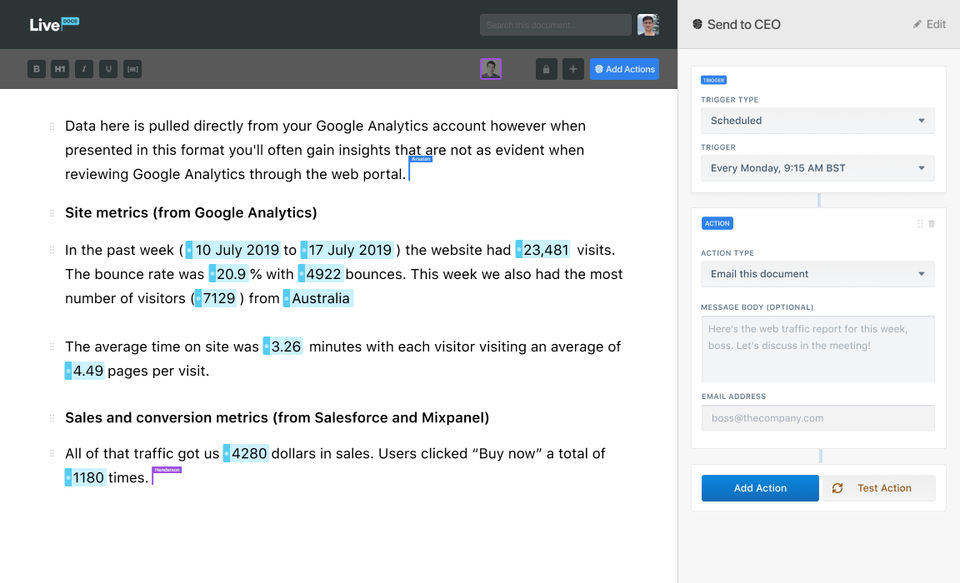
Task: Open the user profile avatar in the header
Action: [648, 25]
